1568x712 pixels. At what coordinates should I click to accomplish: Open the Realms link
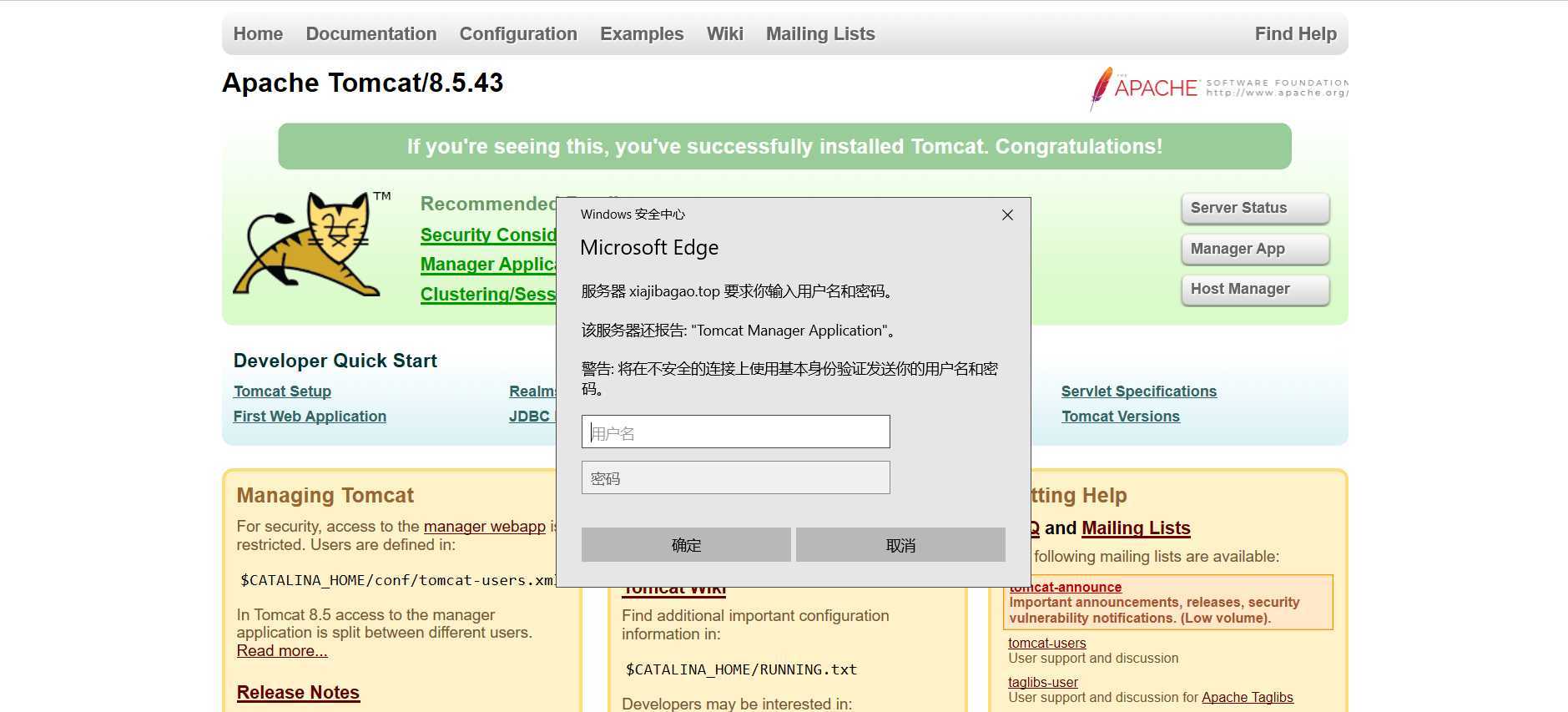point(532,391)
